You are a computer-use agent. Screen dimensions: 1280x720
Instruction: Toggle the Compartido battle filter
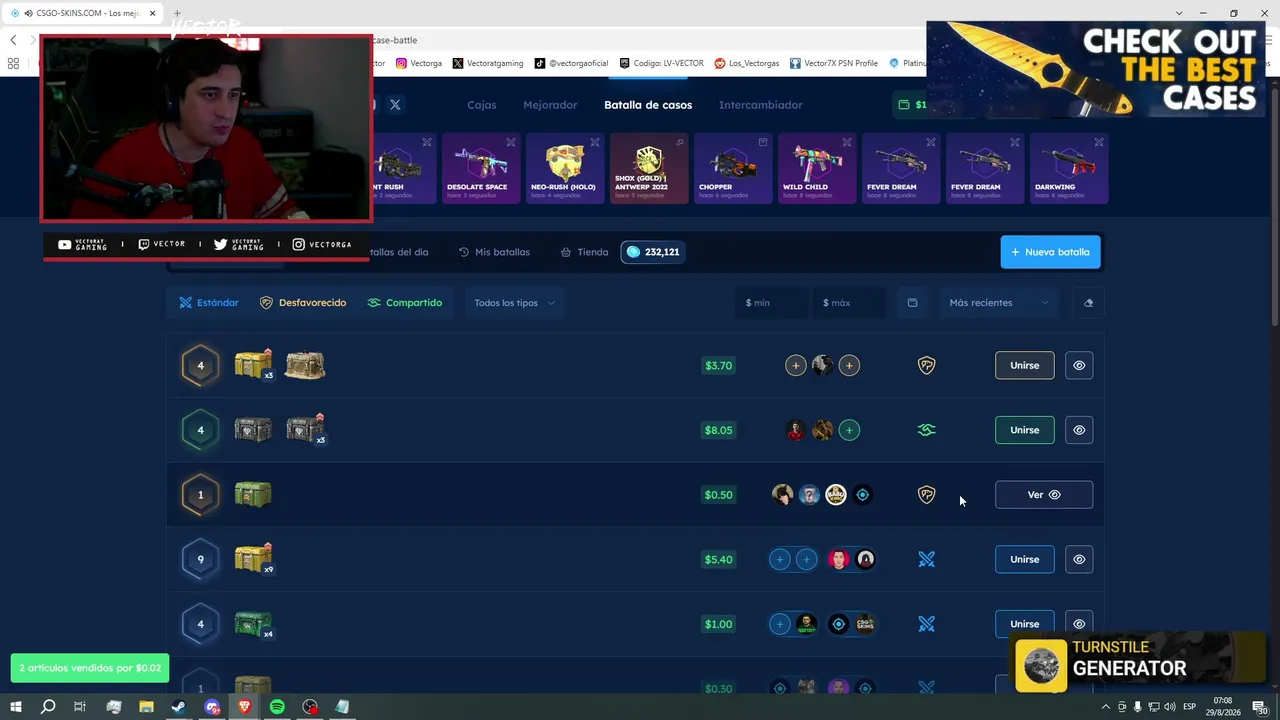404,303
